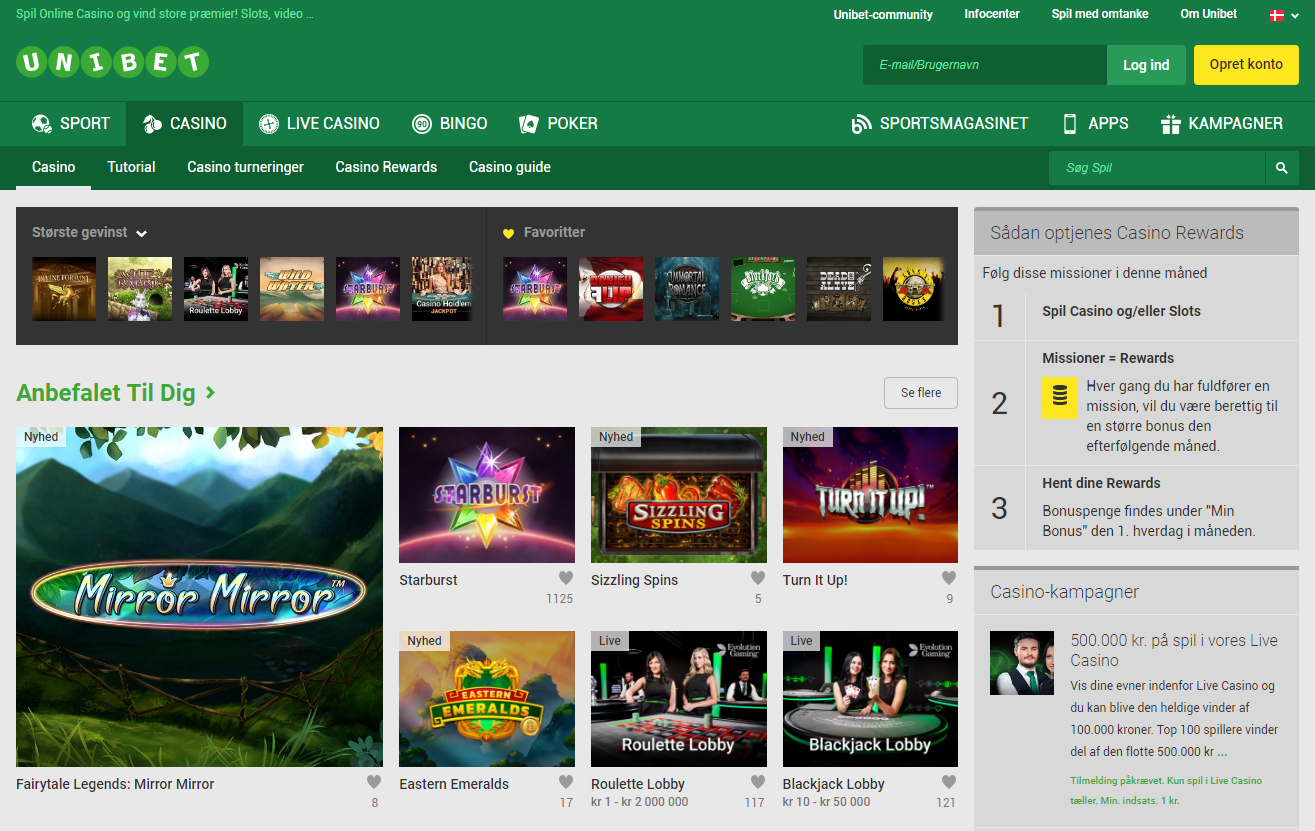Image resolution: width=1315 pixels, height=831 pixels.
Task: Click the Opret konto button
Action: click(x=1246, y=64)
